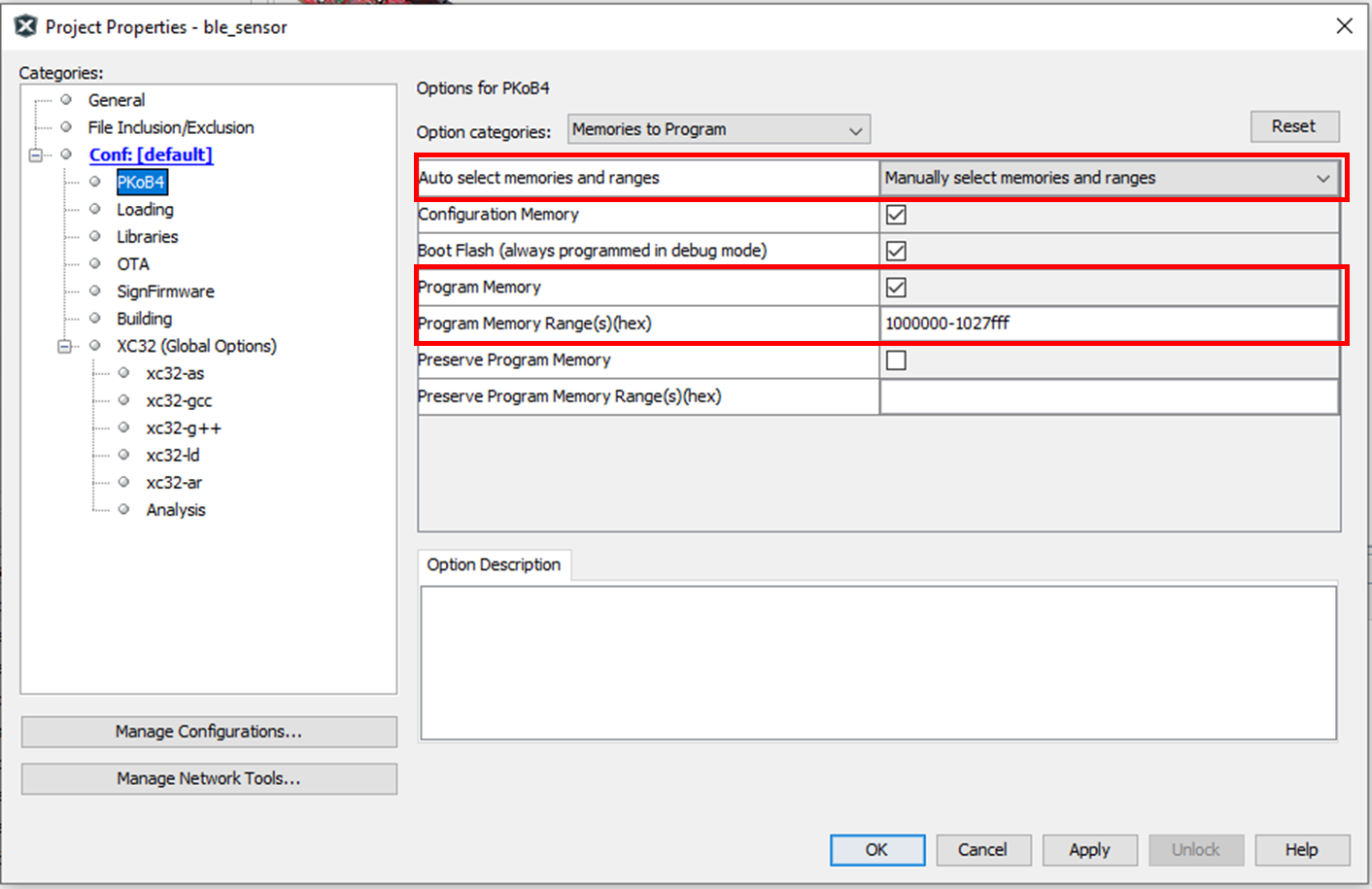Image resolution: width=1372 pixels, height=889 pixels.
Task: Click the Cancel button
Action: (982, 849)
